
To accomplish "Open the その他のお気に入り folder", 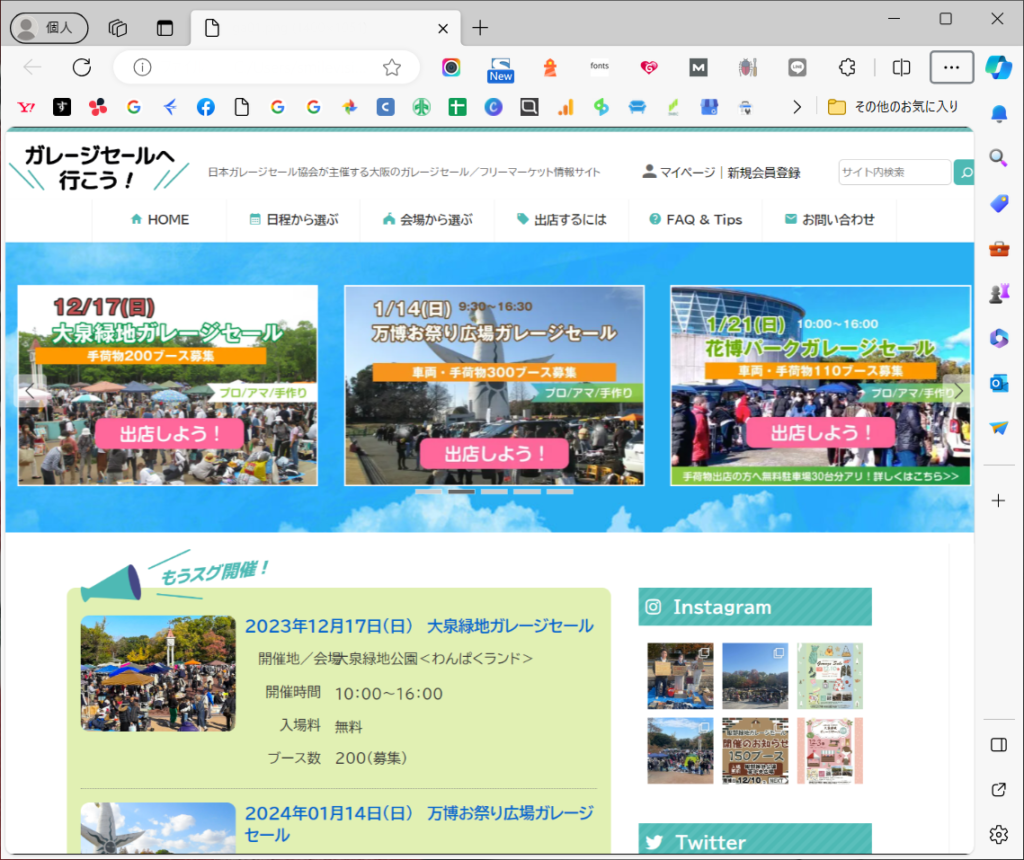I will click(x=893, y=107).
